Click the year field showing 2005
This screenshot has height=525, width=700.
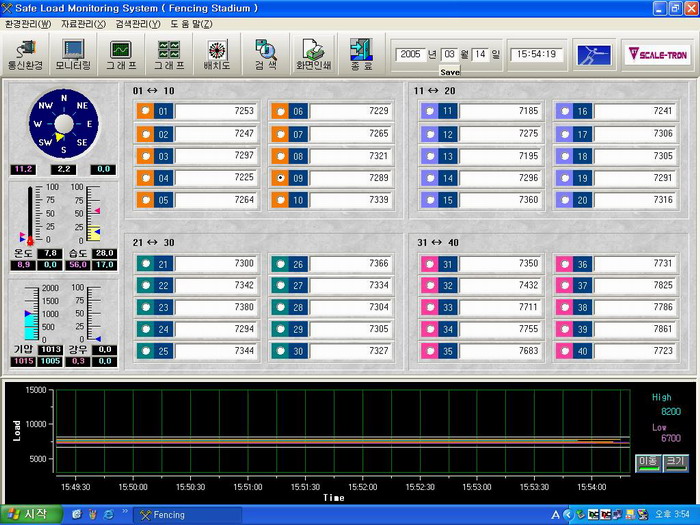pyautogui.click(x=408, y=54)
